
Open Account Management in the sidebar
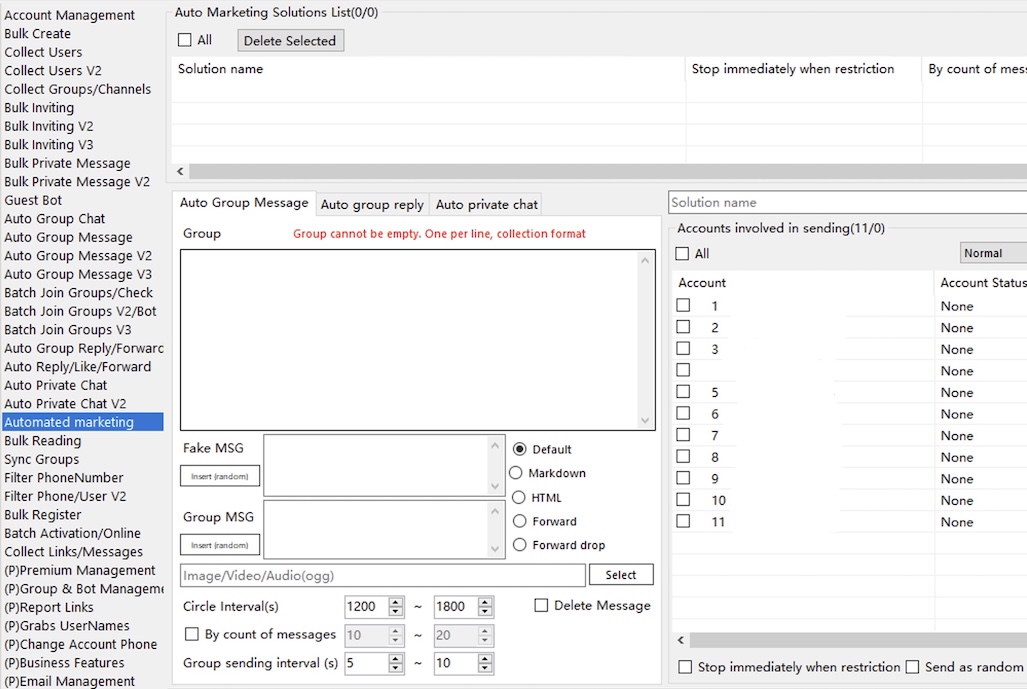(x=69, y=15)
